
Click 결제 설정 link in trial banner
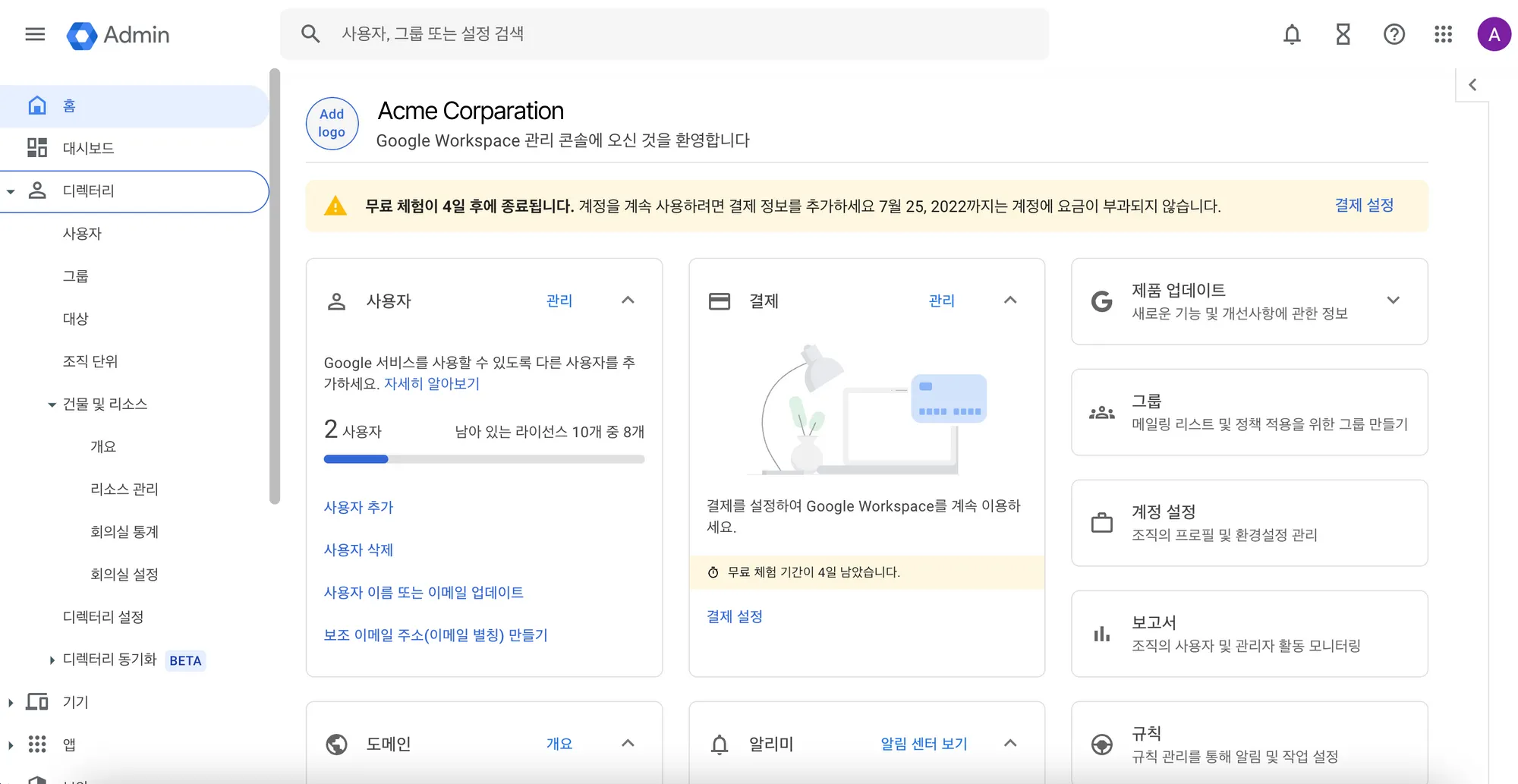coord(1364,205)
